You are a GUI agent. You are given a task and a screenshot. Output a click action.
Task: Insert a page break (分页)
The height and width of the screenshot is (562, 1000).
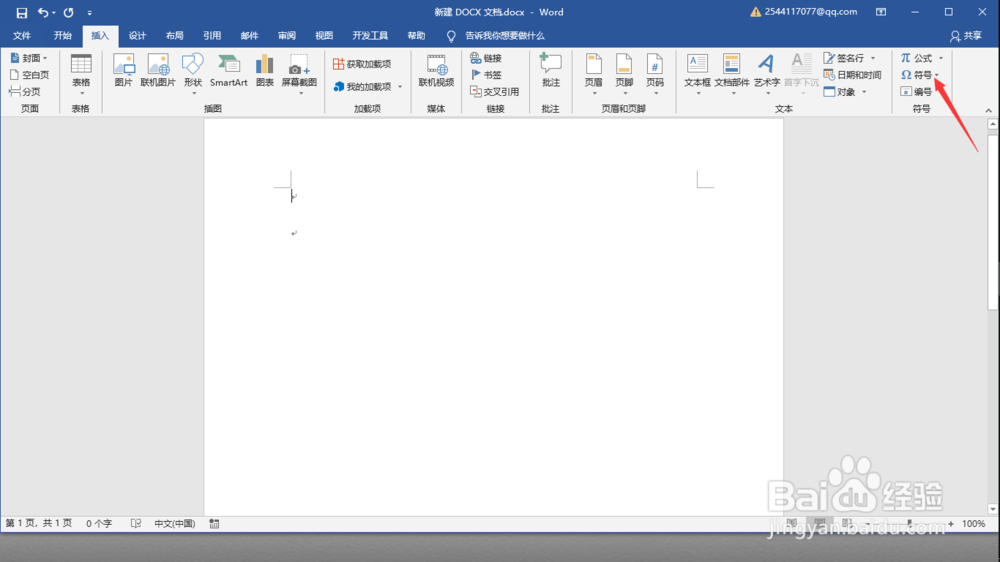pos(25,91)
